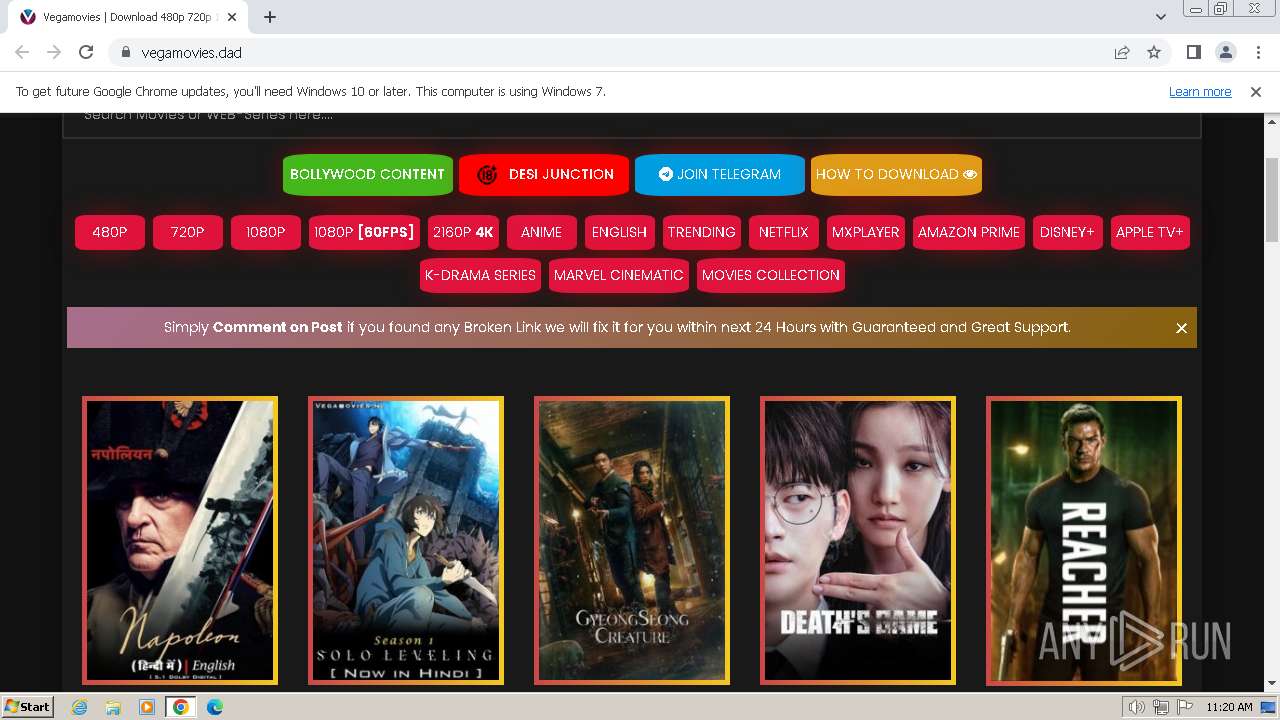Click the browser forward arrow

(x=54, y=52)
